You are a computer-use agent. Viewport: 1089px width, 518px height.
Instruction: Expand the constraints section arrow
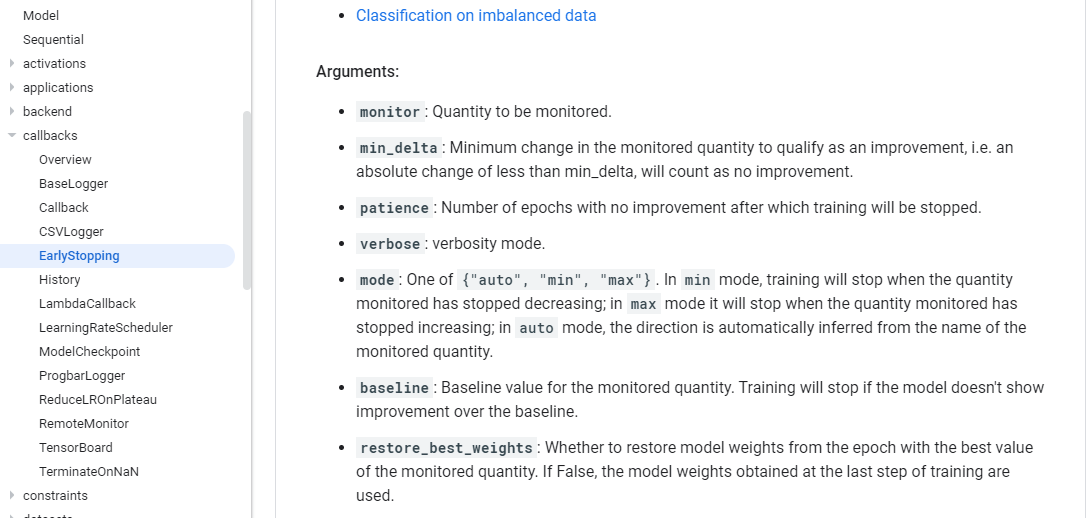coord(12,496)
